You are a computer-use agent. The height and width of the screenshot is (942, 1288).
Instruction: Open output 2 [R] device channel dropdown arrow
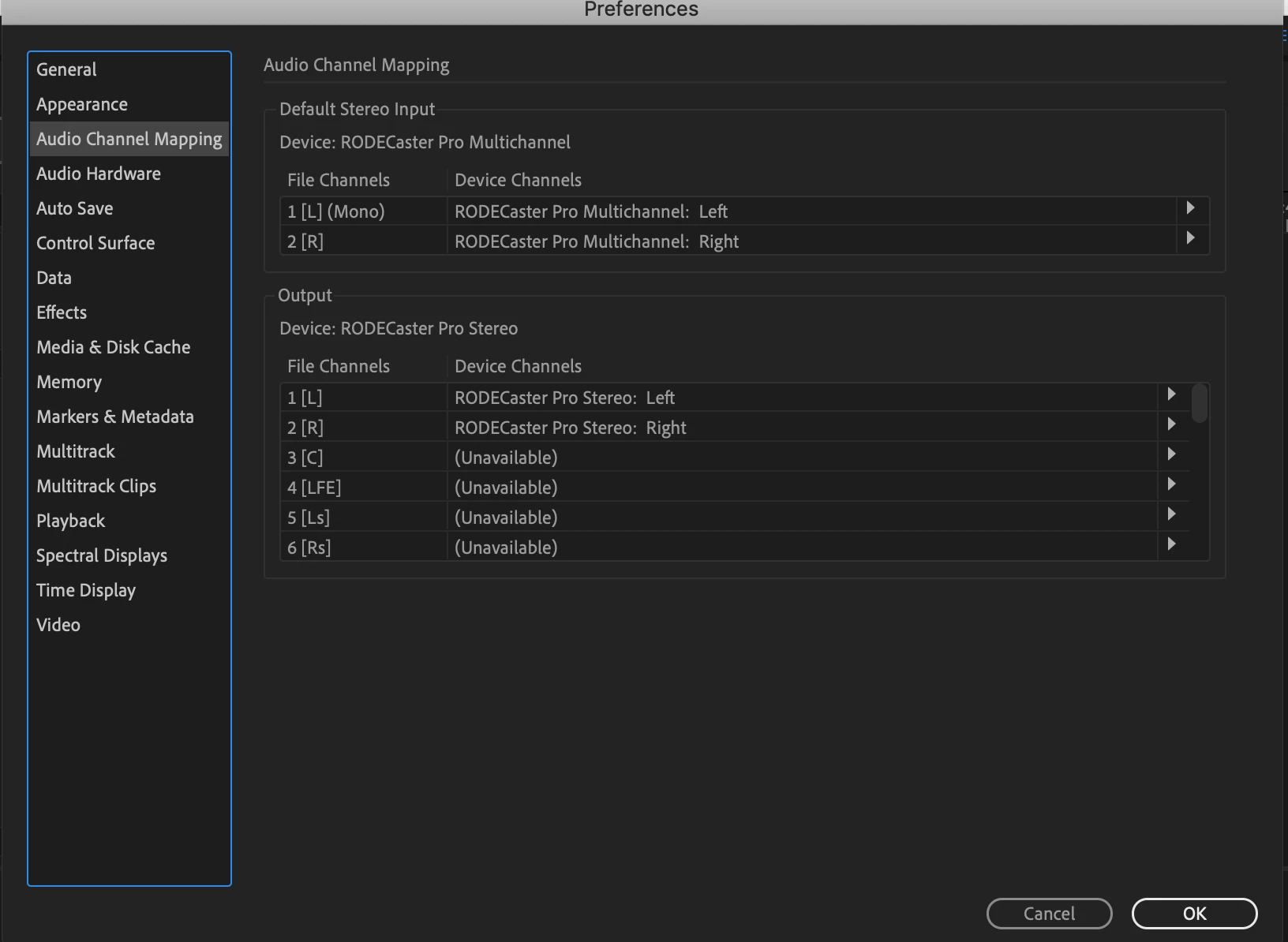(x=1172, y=424)
